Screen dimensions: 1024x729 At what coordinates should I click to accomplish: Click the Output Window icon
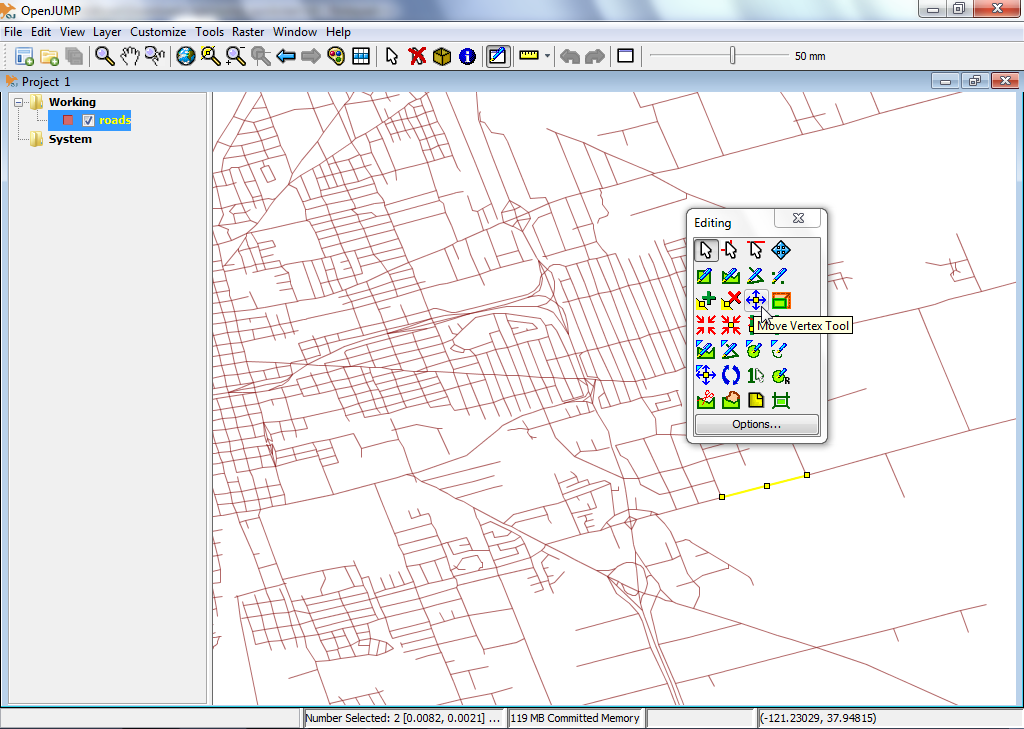click(x=625, y=56)
